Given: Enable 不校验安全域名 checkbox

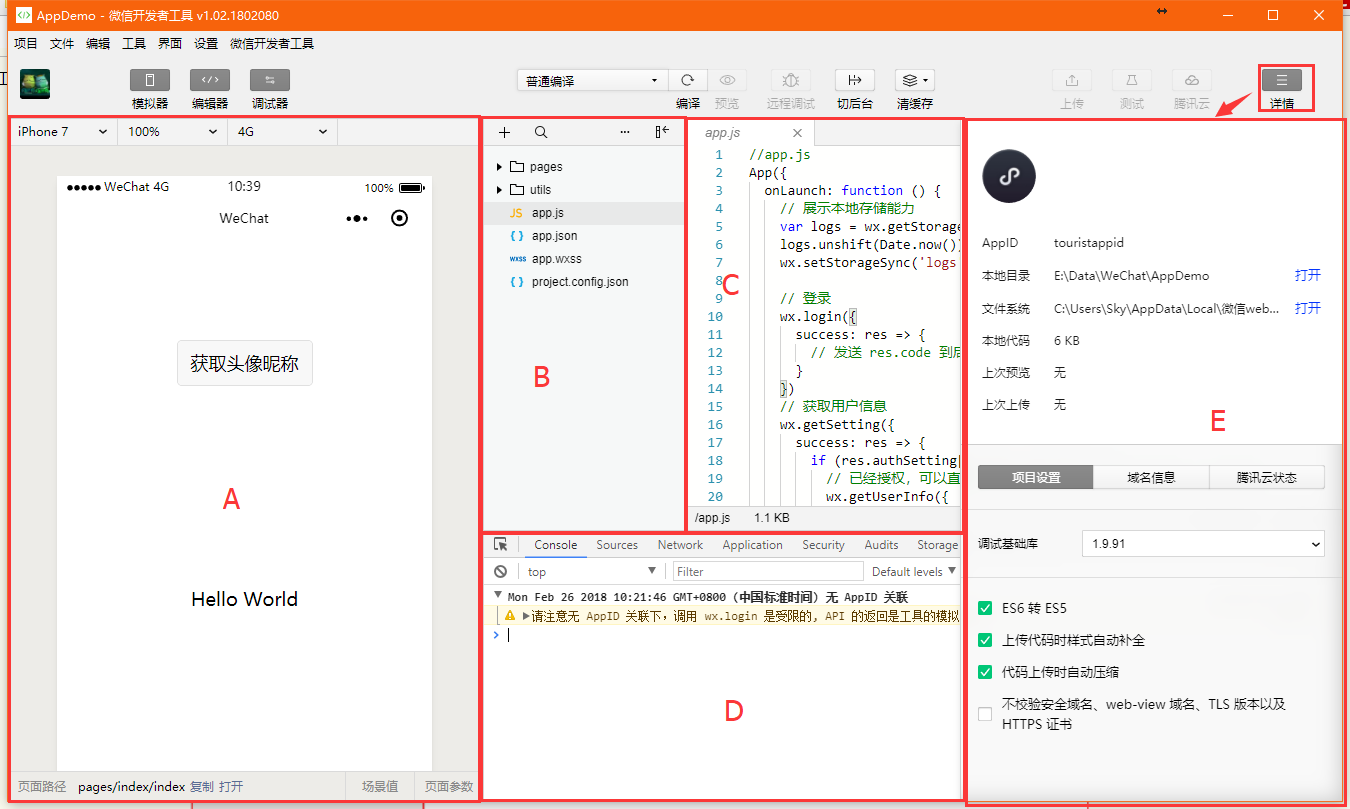Looking at the screenshot, I should (986, 714).
